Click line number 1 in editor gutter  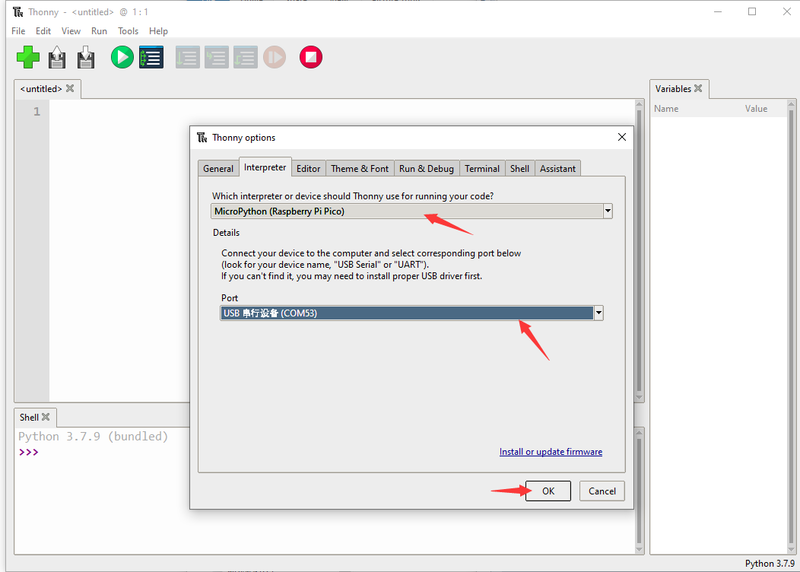(37, 111)
